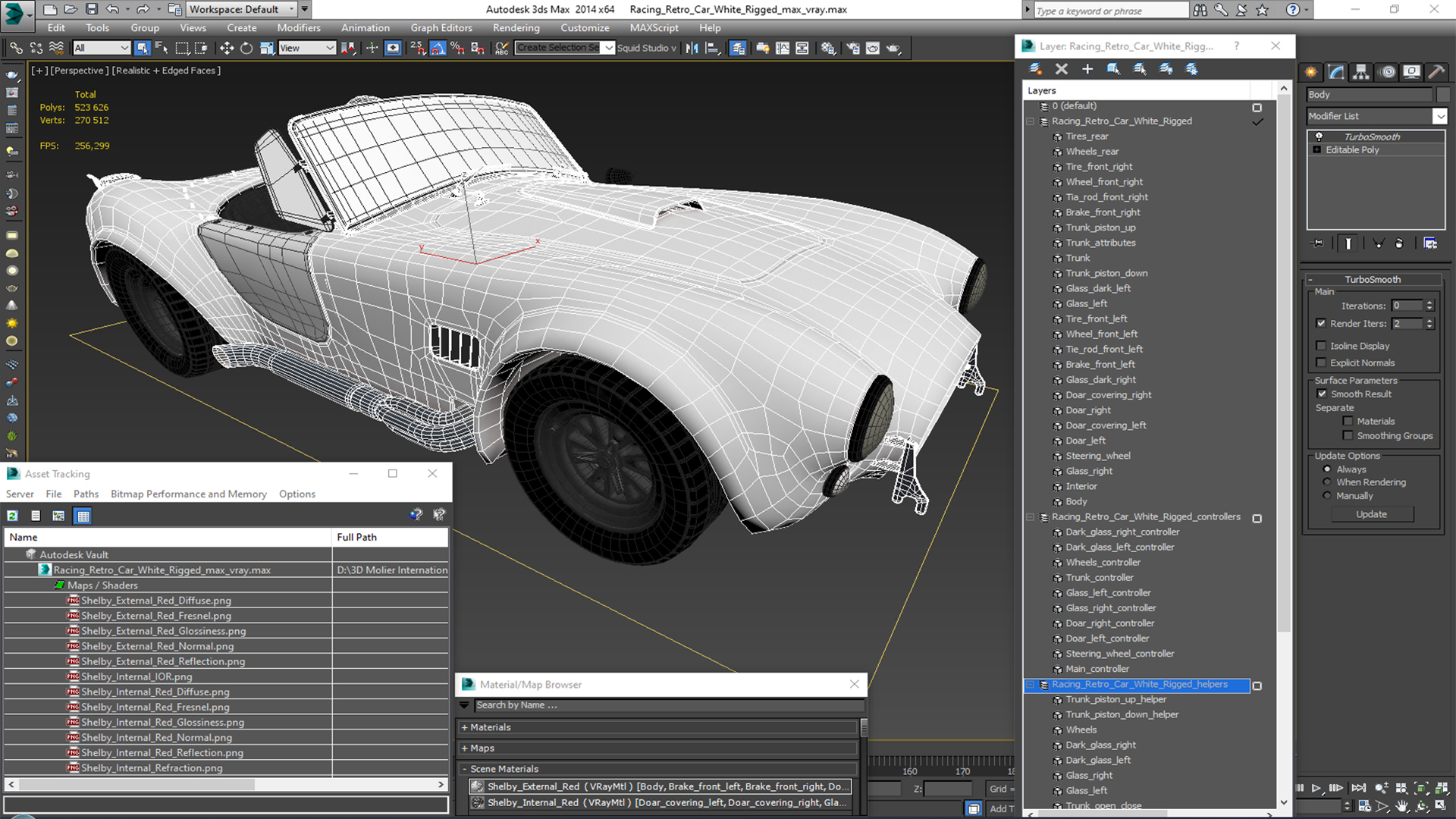Viewport: 1456px width, 819px height.
Task: Click the Update button in TurboSmooth
Action: 1372,513
